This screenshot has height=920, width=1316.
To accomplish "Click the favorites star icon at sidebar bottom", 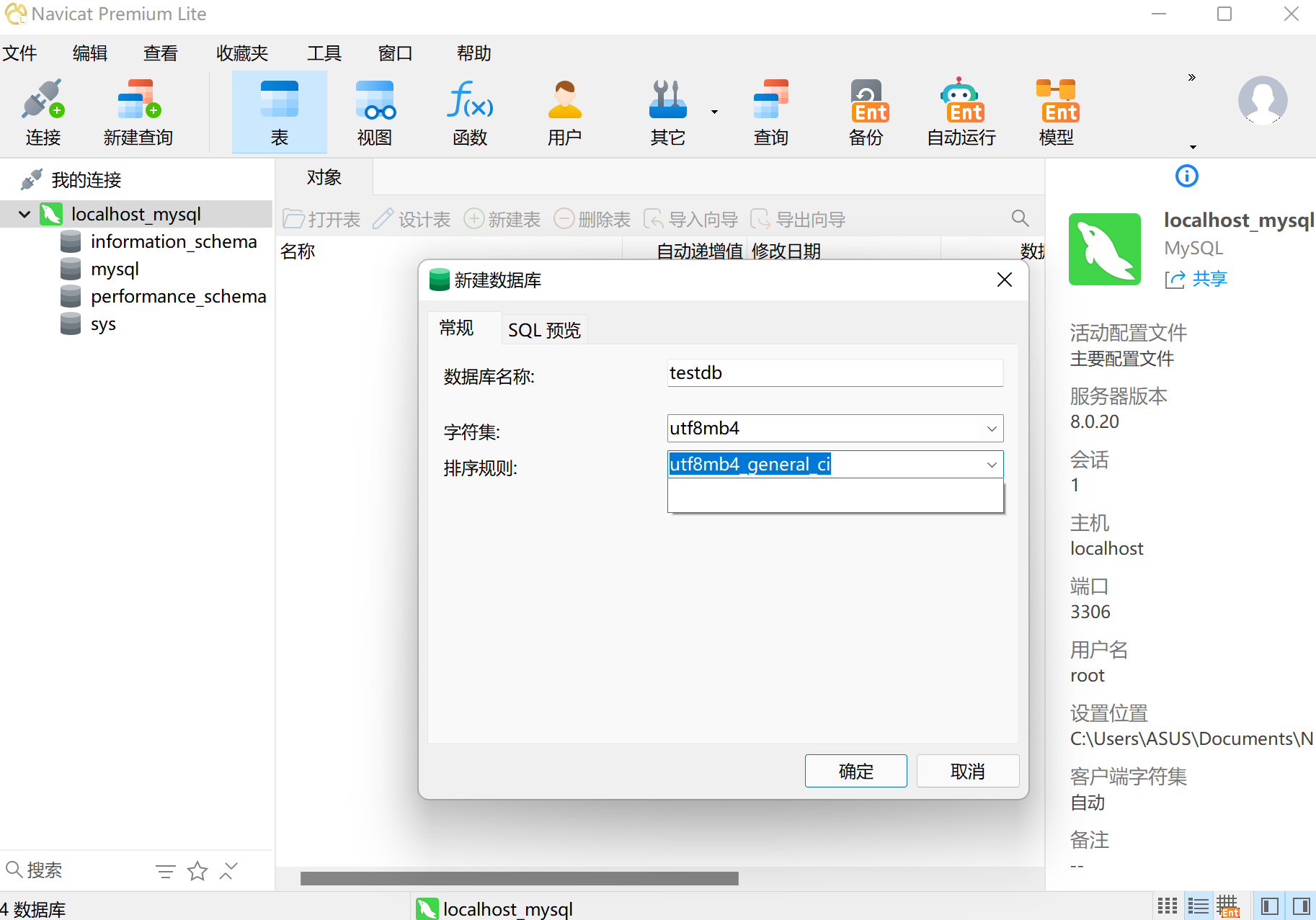I will [x=197, y=872].
